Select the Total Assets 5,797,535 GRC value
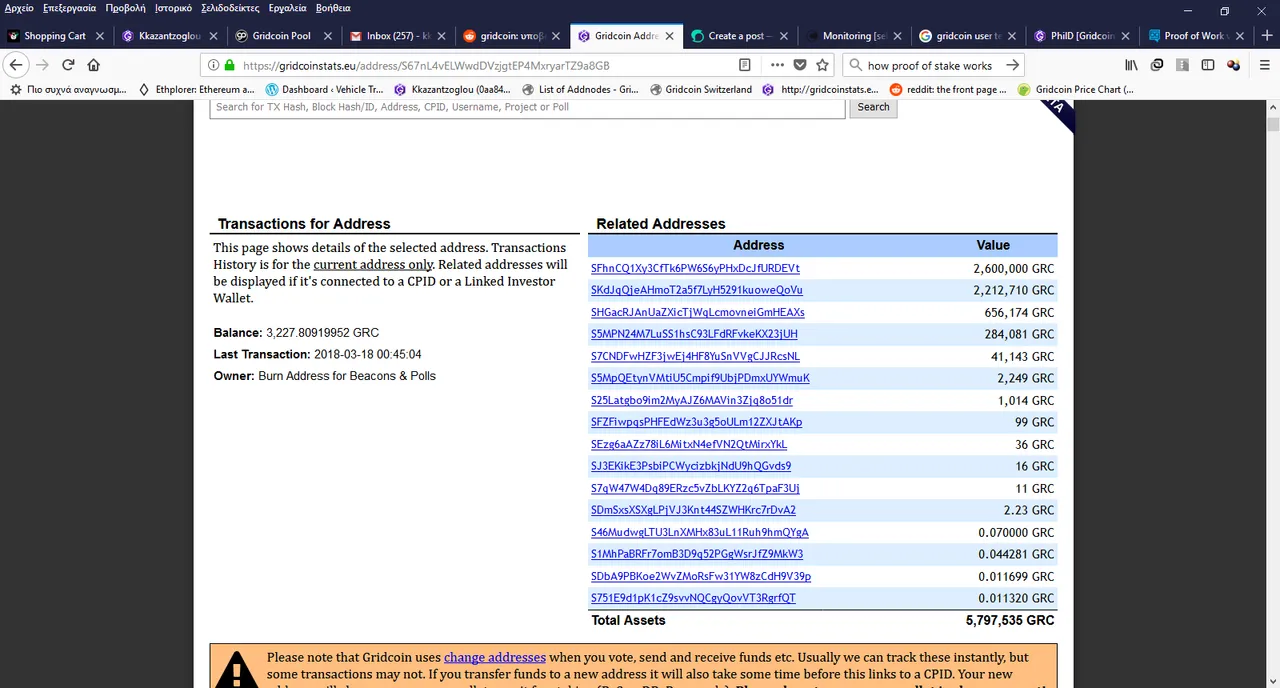 (1010, 620)
